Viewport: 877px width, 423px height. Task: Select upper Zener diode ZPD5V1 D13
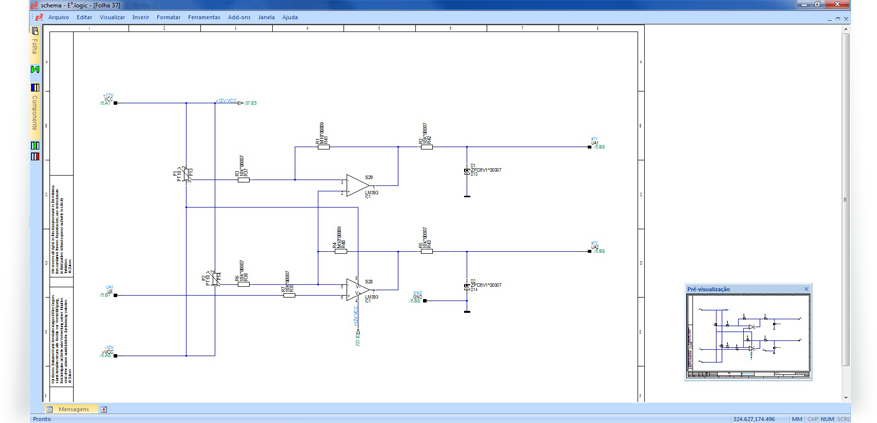pyautogui.click(x=467, y=172)
